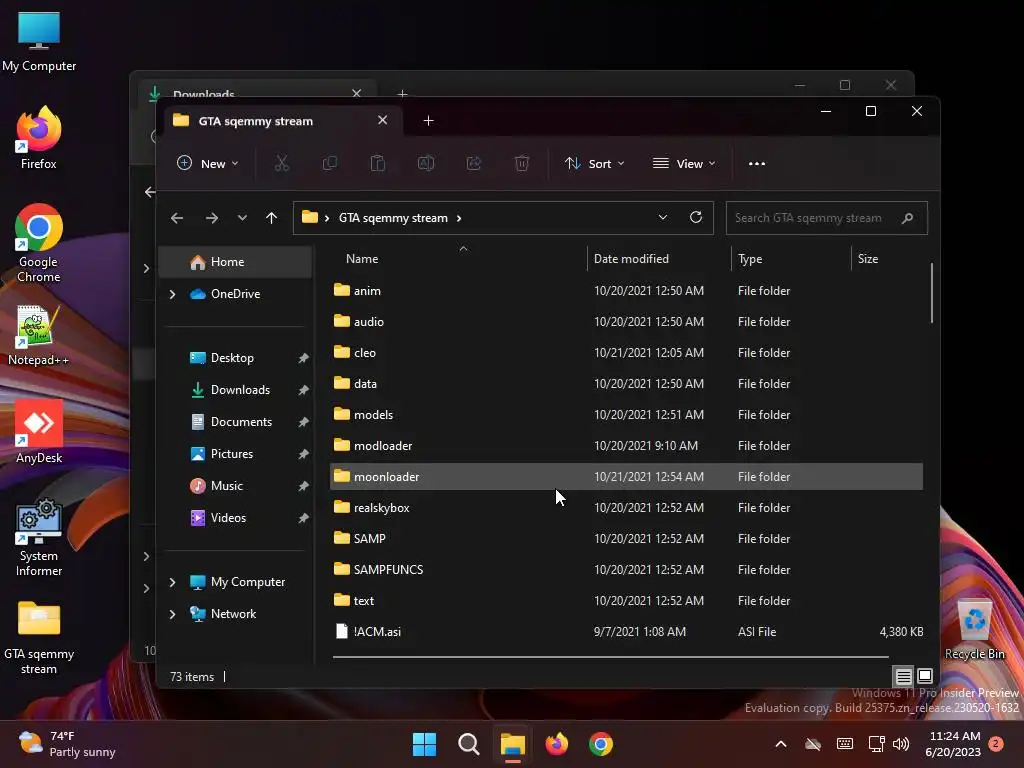Click the horizontal scrollbar under file list
This screenshot has height=768, width=1024.
tap(611, 656)
